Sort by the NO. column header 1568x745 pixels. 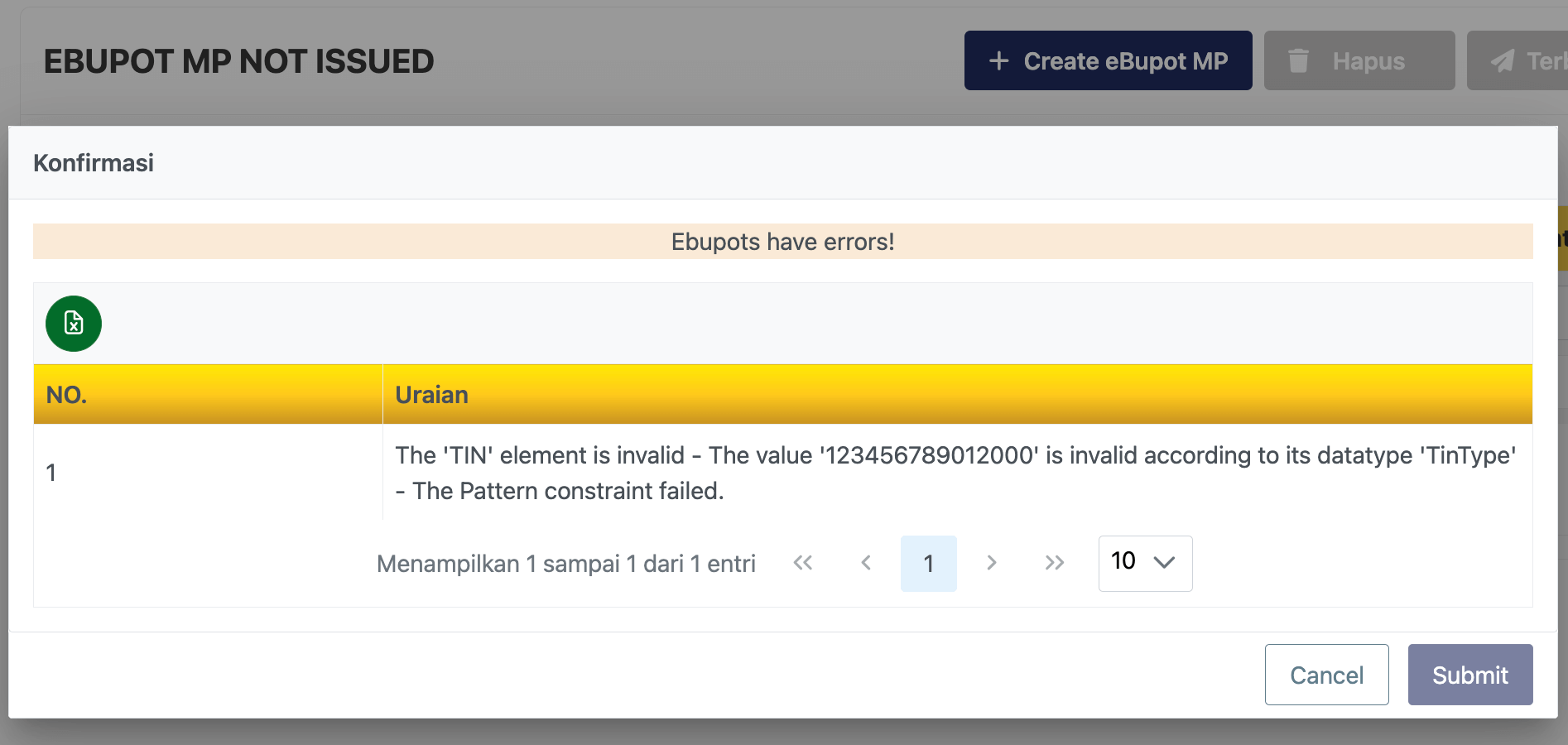pyautogui.click(x=67, y=395)
